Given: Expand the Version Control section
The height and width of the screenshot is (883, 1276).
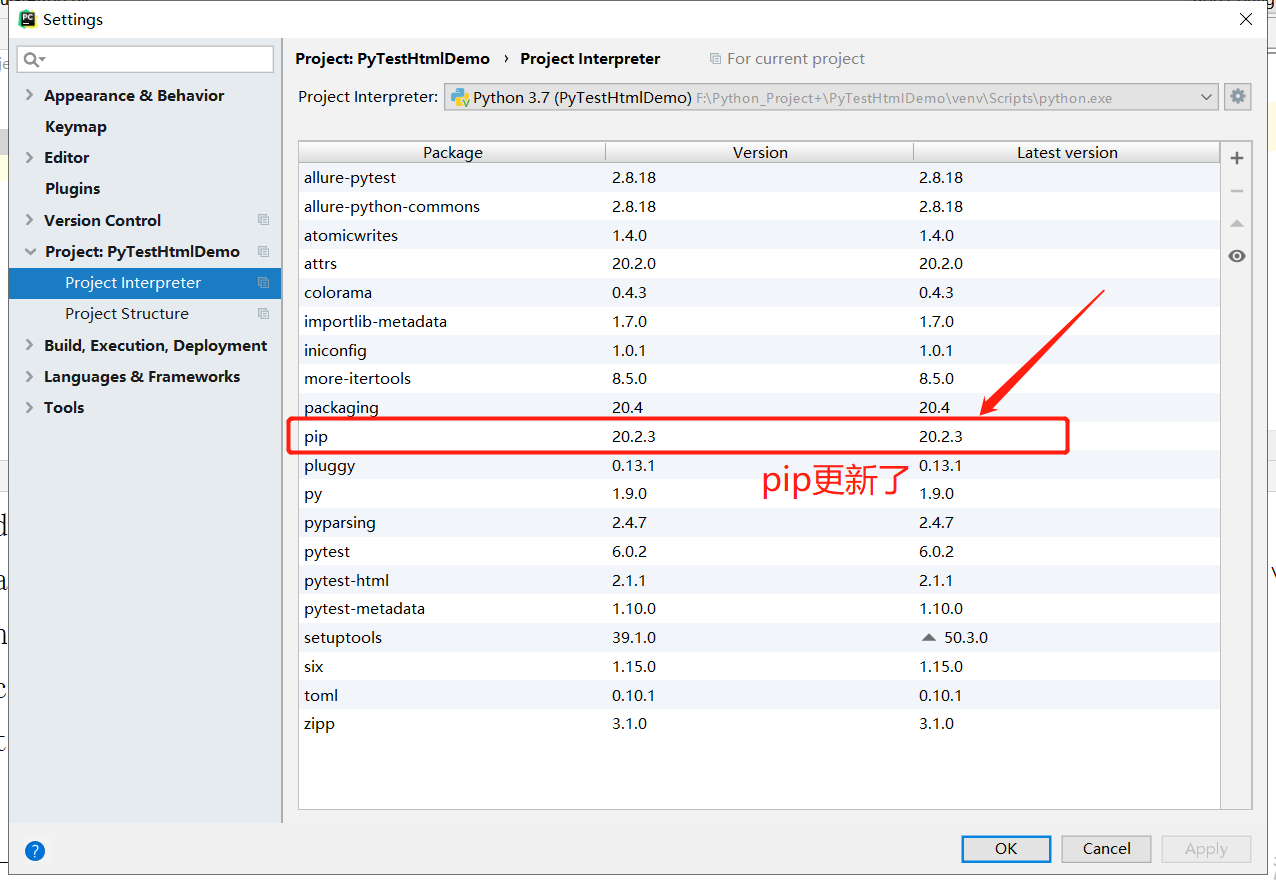Looking at the screenshot, I should tap(29, 220).
